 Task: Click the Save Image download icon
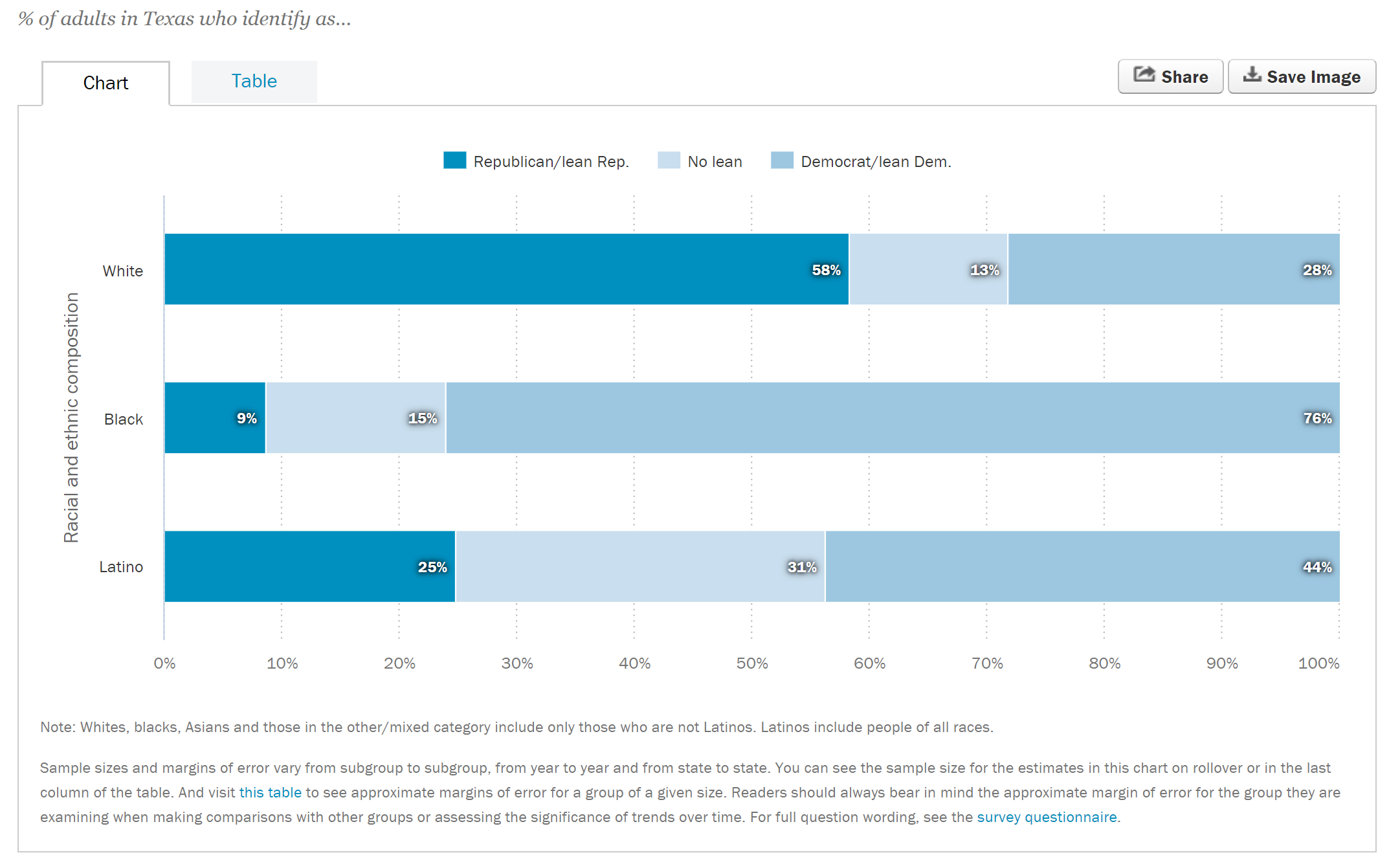coord(1252,74)
